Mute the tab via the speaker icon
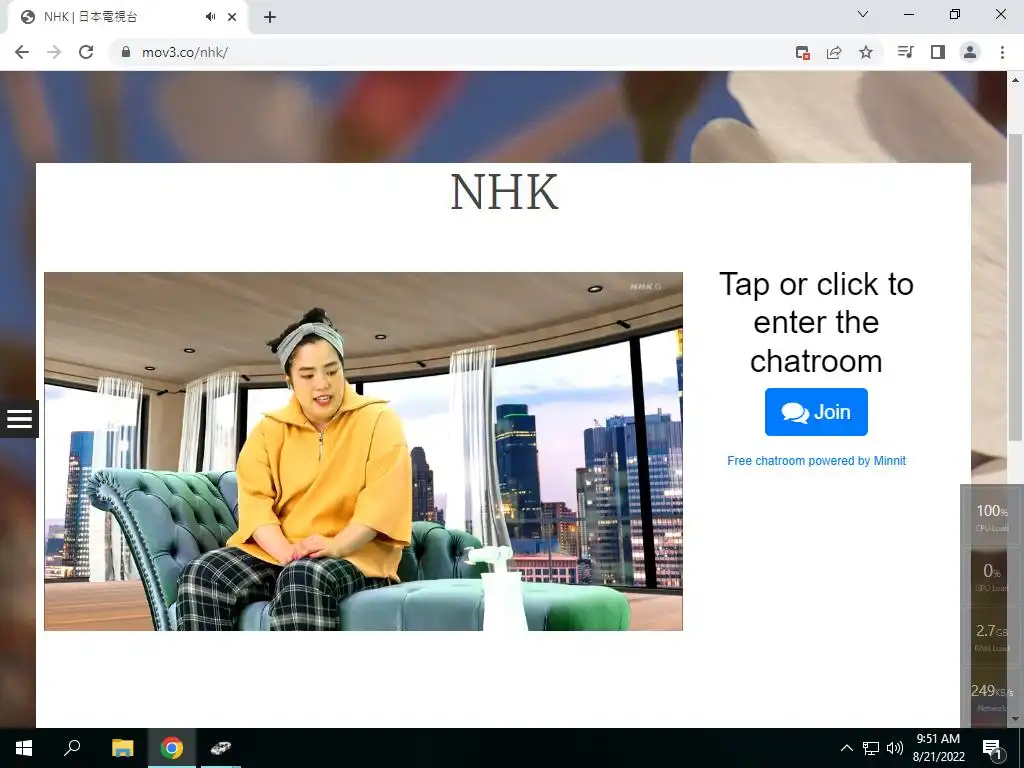Image resolution: width=1024 pixels, height=768 pixels. click(210, 17)
